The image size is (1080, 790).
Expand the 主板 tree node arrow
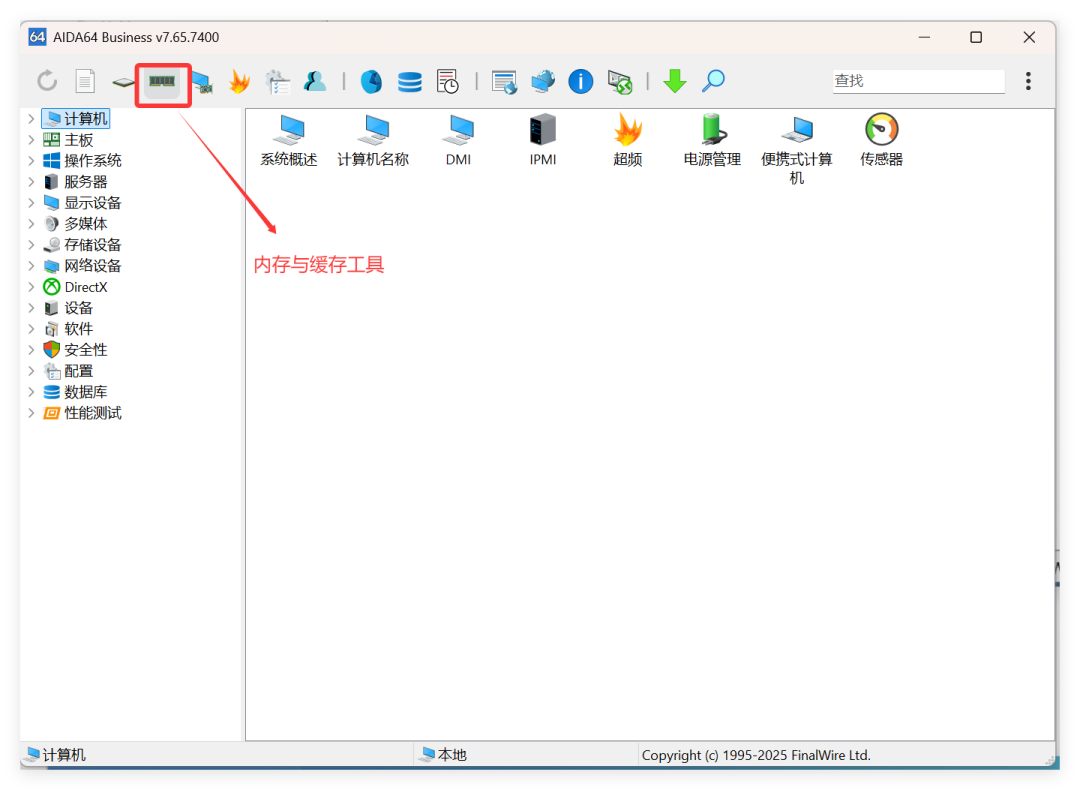31,140
